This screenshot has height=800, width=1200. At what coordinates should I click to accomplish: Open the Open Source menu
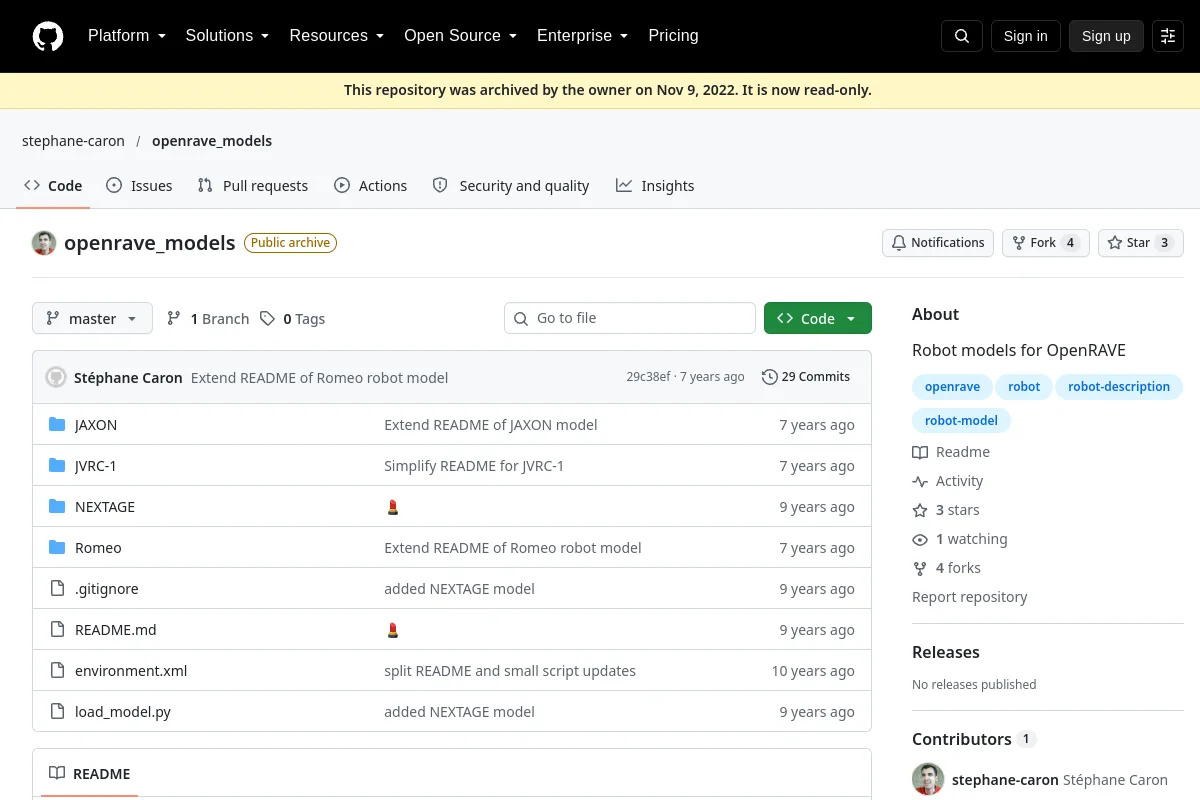point(461,36)
